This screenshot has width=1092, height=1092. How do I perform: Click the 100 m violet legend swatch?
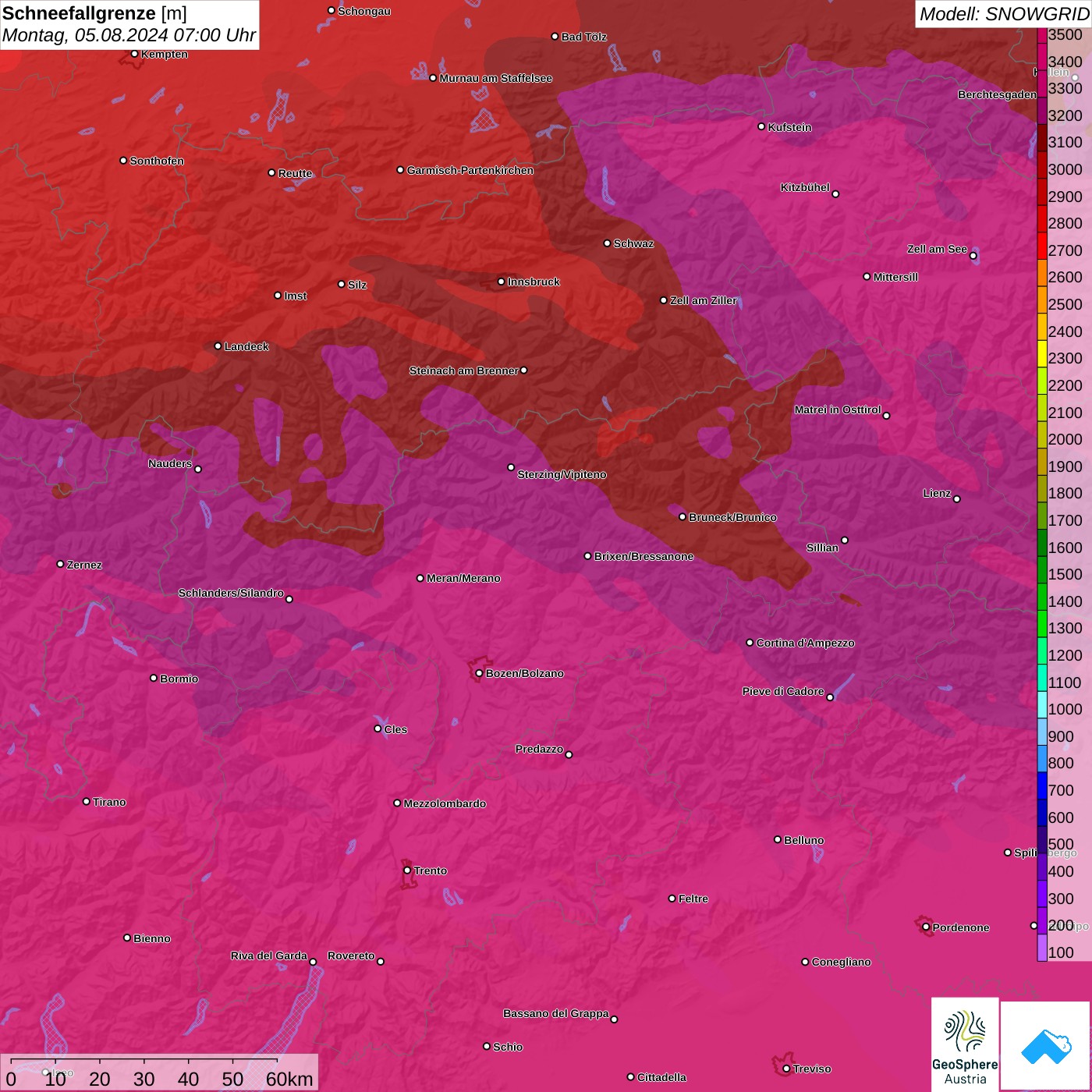1042,946
